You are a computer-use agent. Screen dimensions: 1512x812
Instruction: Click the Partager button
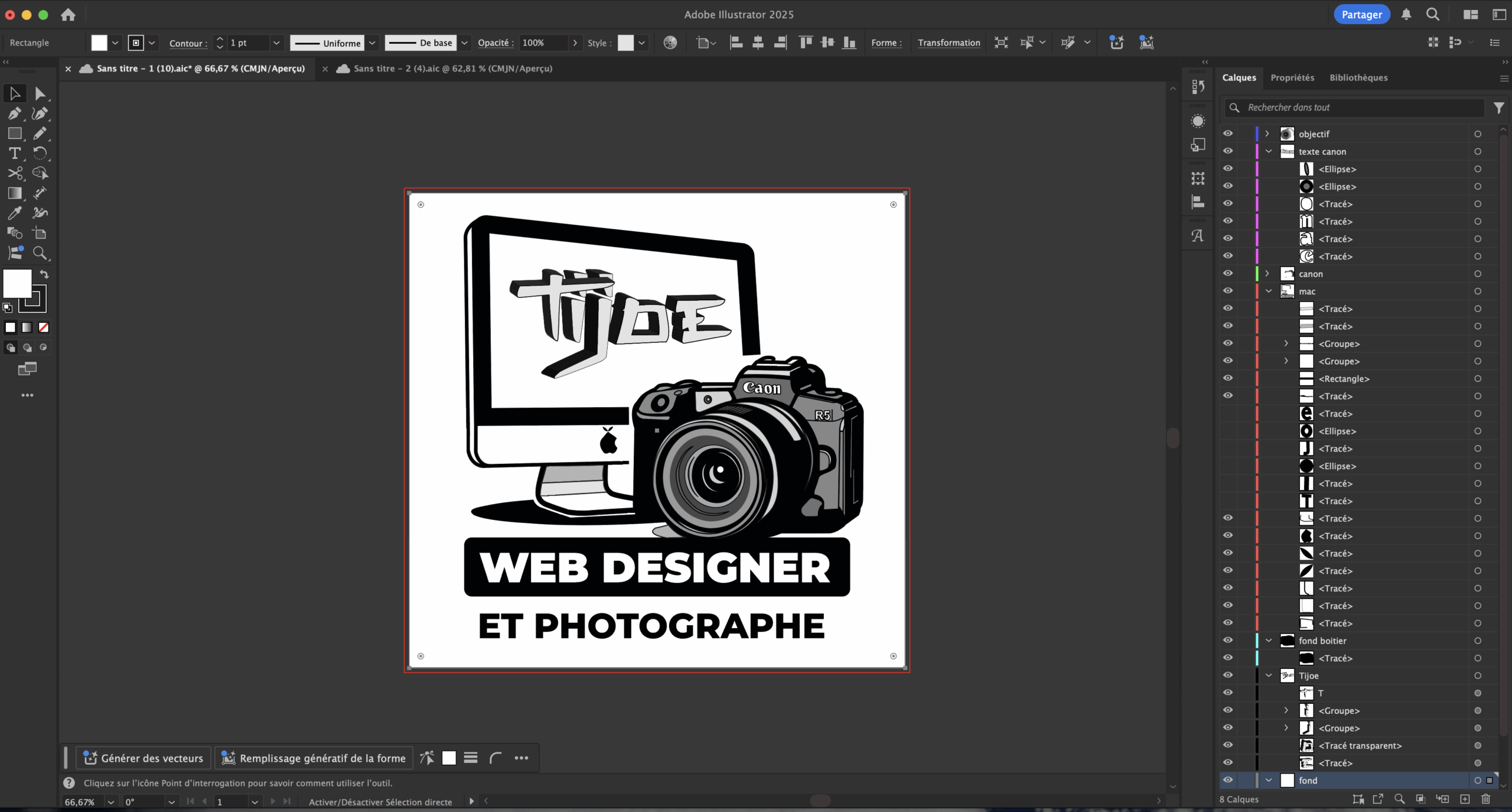click(x=1361, y=15)
